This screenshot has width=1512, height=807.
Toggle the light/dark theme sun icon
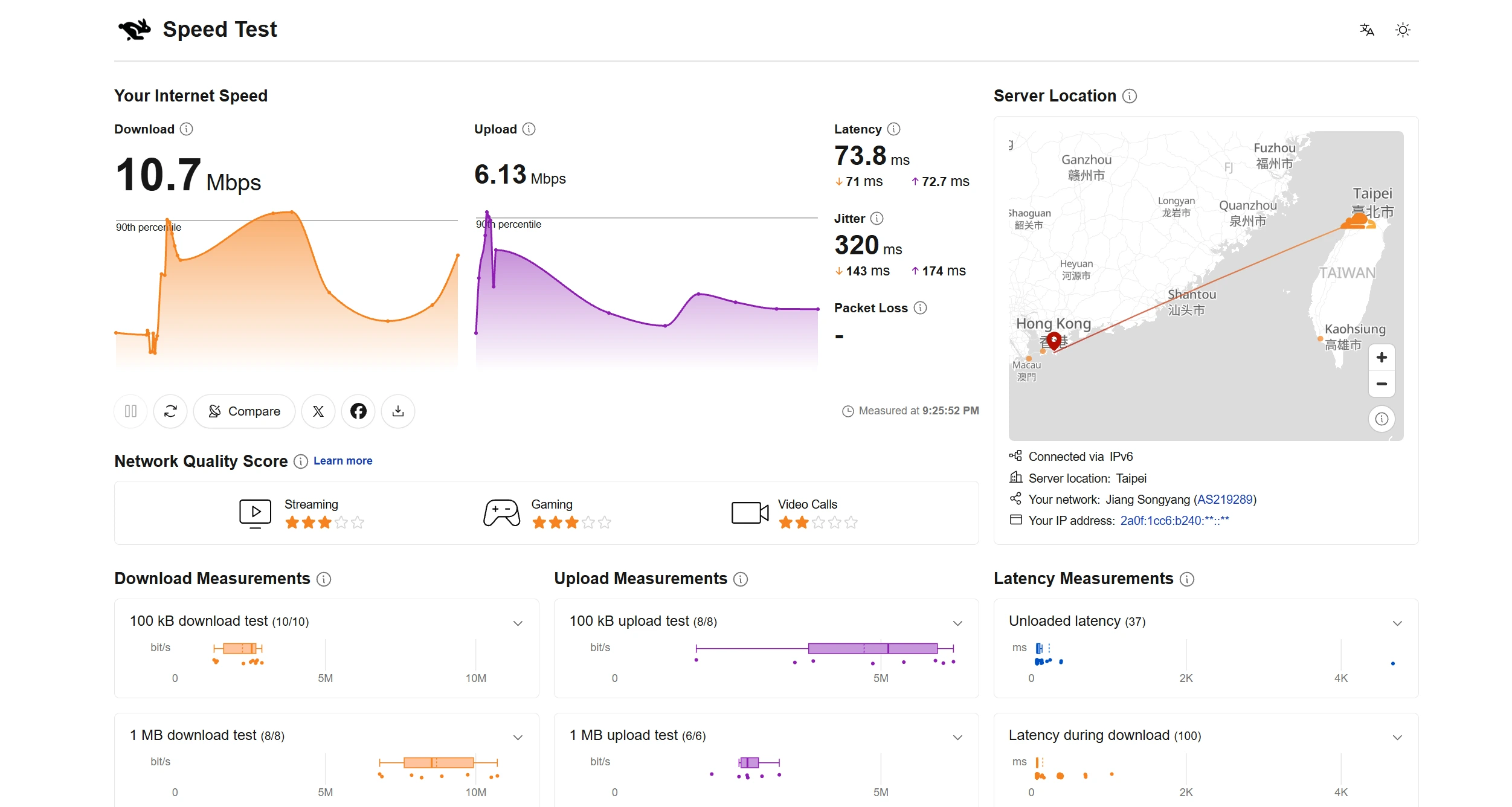point(1403,30)
